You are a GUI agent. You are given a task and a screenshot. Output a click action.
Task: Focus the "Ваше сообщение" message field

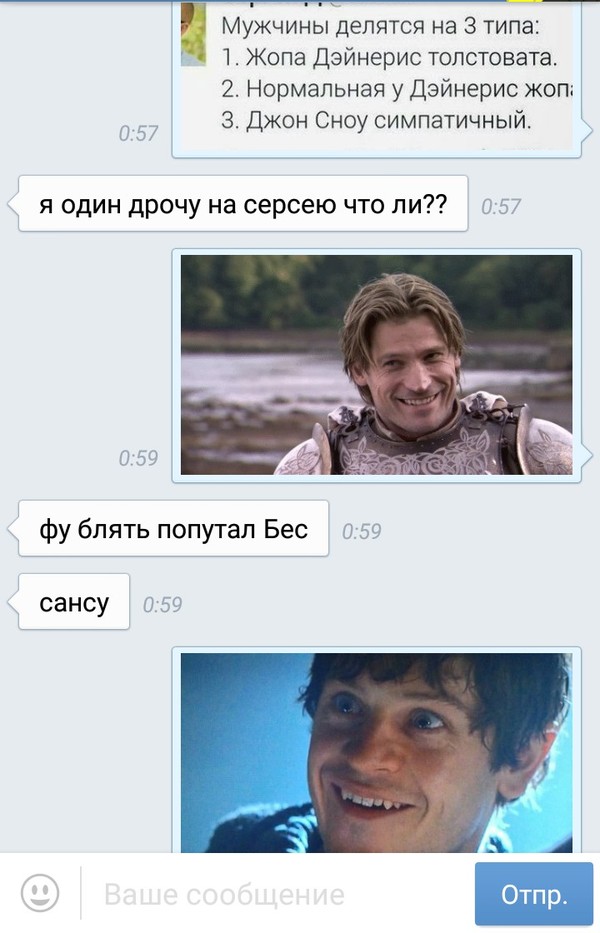click(276, 894)
